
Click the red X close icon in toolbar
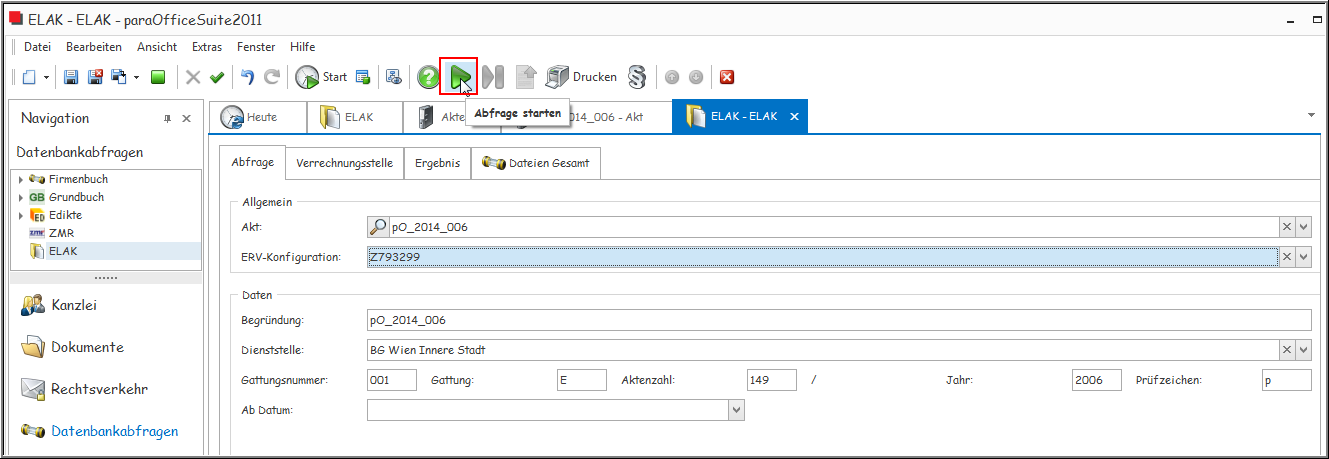coord(727,77)
